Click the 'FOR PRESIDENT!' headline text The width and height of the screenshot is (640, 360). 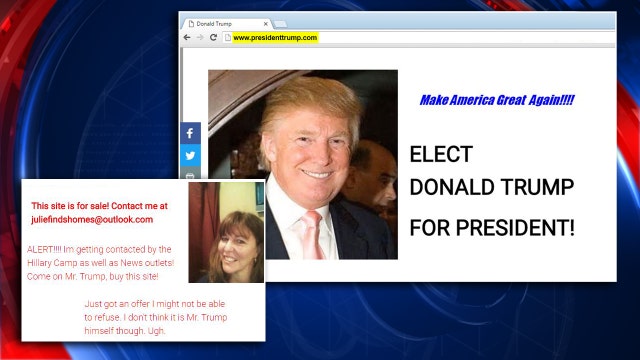coord(492,228)
